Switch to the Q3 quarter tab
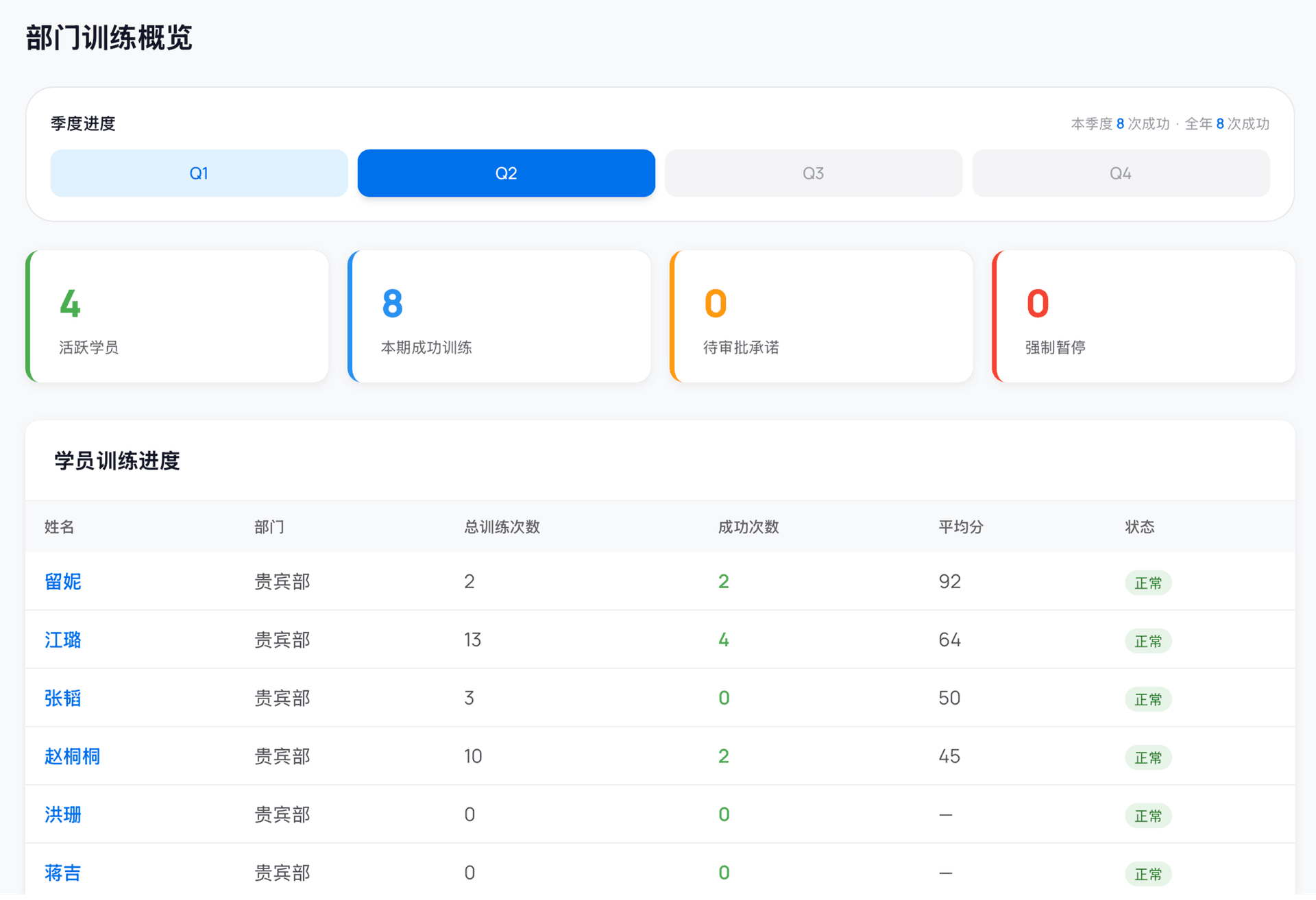The image size is (1316, 900). tap(813, 173)
